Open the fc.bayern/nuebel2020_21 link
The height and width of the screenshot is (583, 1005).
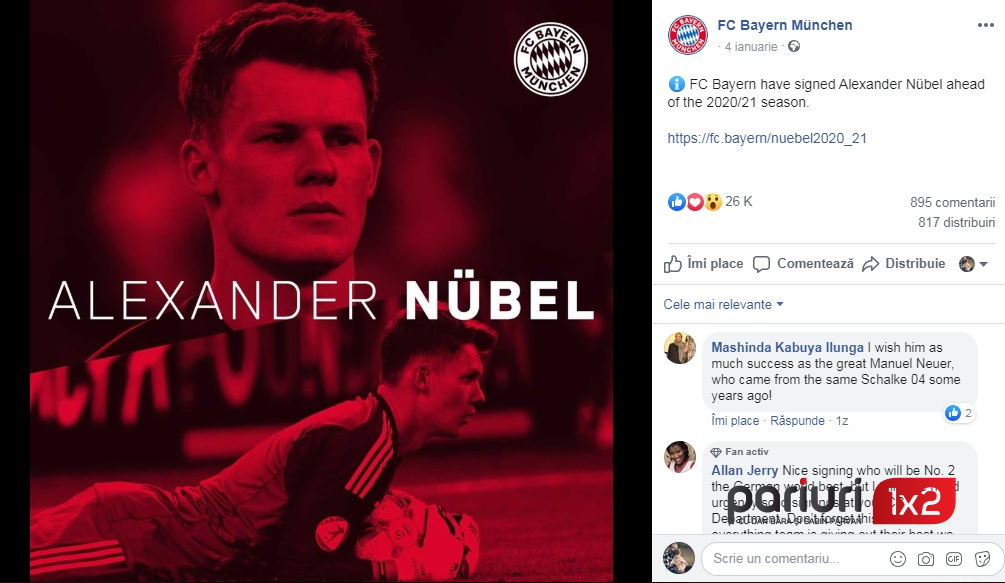(x=767, y=138)
